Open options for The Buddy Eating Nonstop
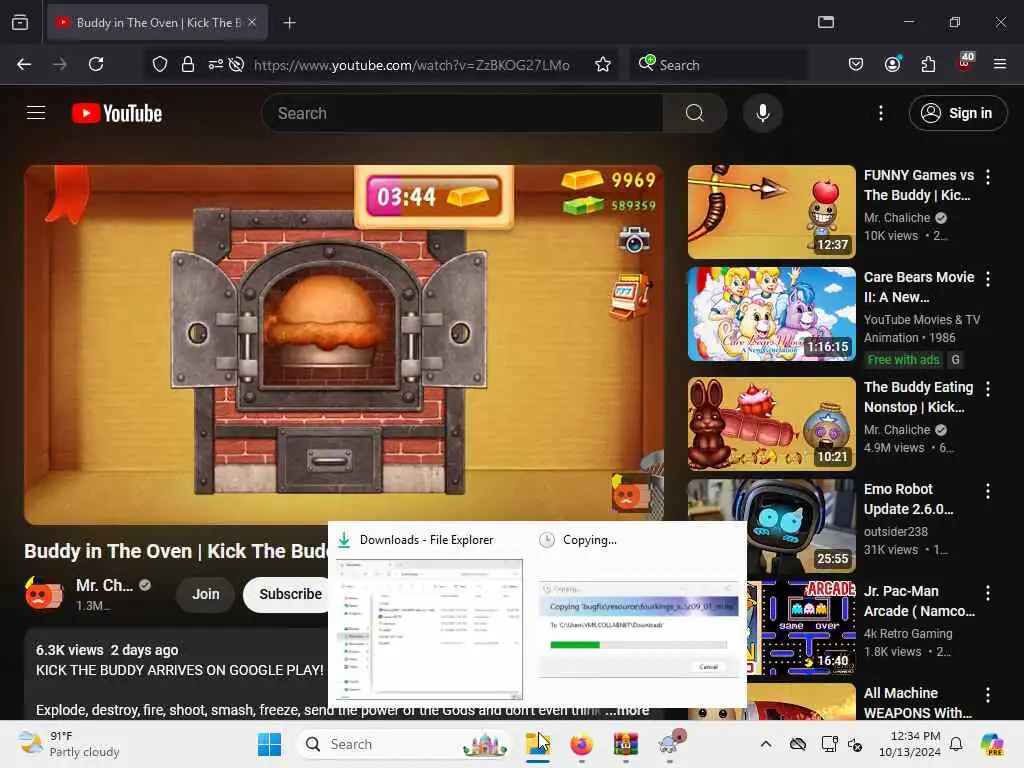This screenshot has height=768, width=1024. [987, 389]
